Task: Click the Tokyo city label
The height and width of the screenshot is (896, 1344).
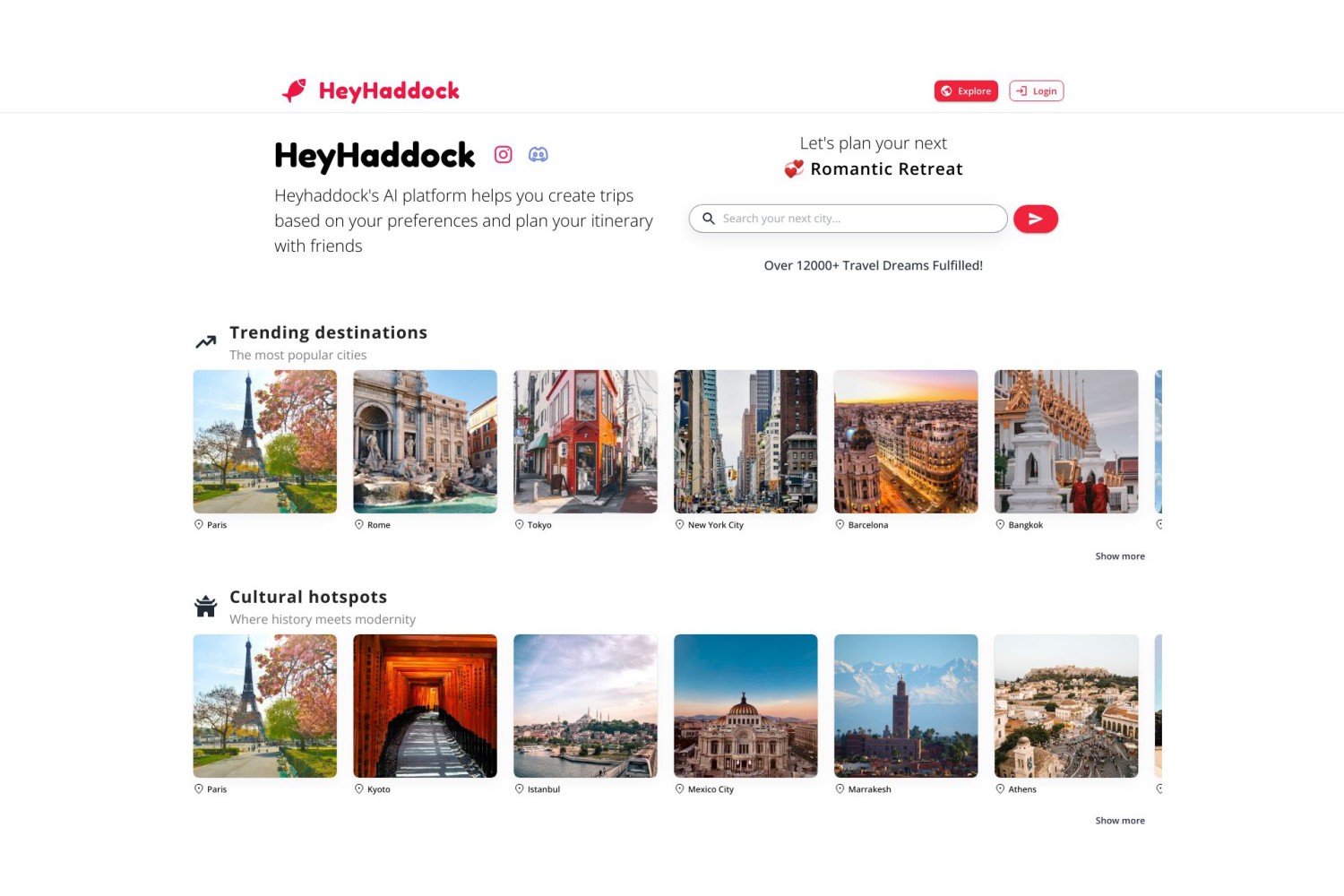Action: (x=539, y=525)
